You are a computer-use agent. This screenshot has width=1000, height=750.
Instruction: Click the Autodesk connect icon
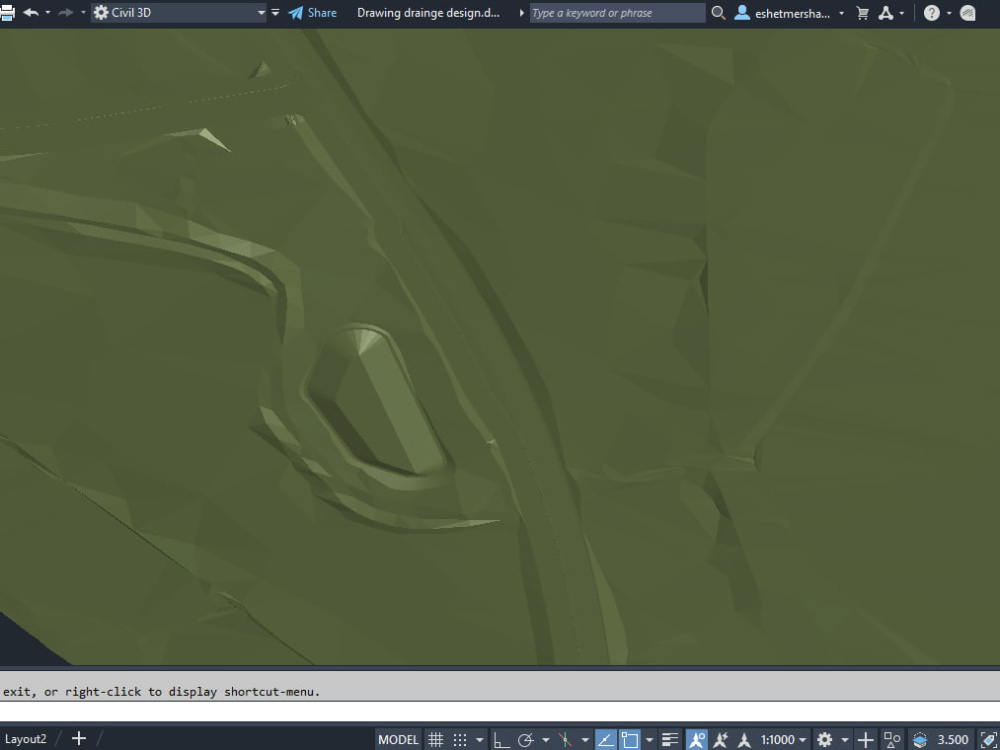click(x=886, y=13)
